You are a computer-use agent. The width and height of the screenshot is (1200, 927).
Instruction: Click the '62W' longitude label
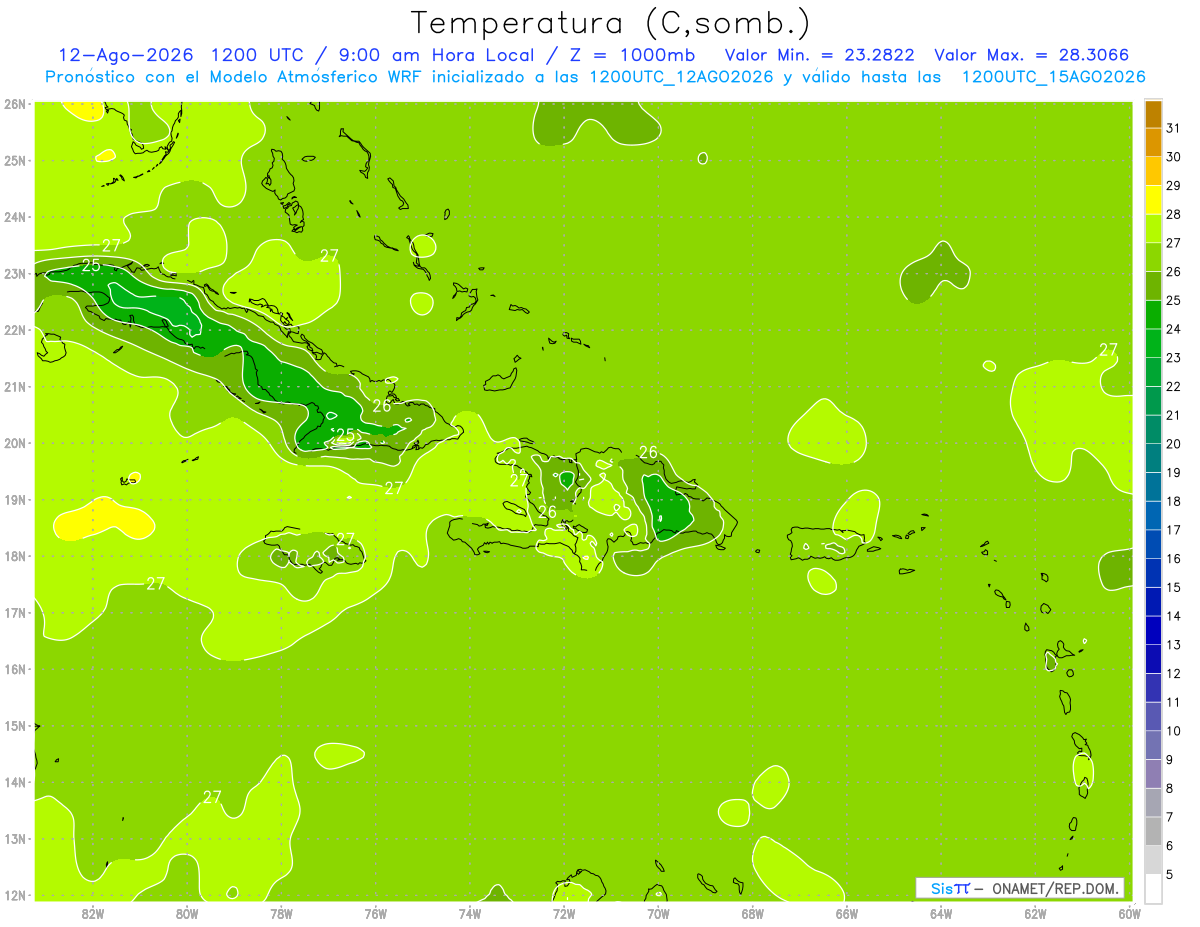1036,913
